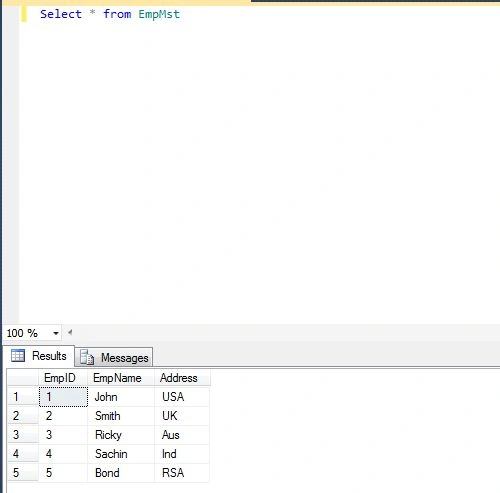Select row header number 5
The width and height of the screenshot is (500, 493).
[x=23, y=473]
